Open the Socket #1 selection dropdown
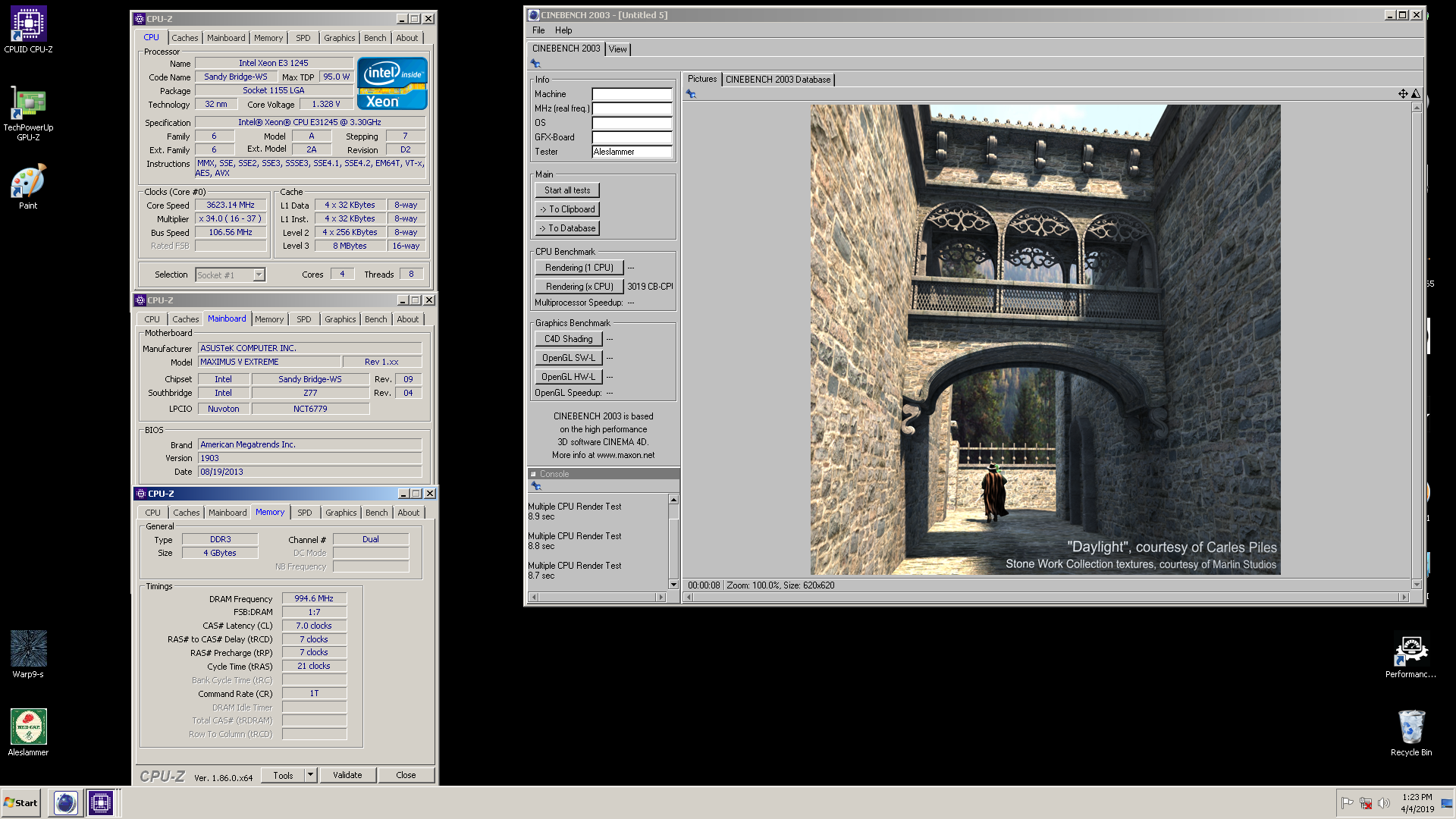This screenshot has height=819, width=1456. (259, 275)
